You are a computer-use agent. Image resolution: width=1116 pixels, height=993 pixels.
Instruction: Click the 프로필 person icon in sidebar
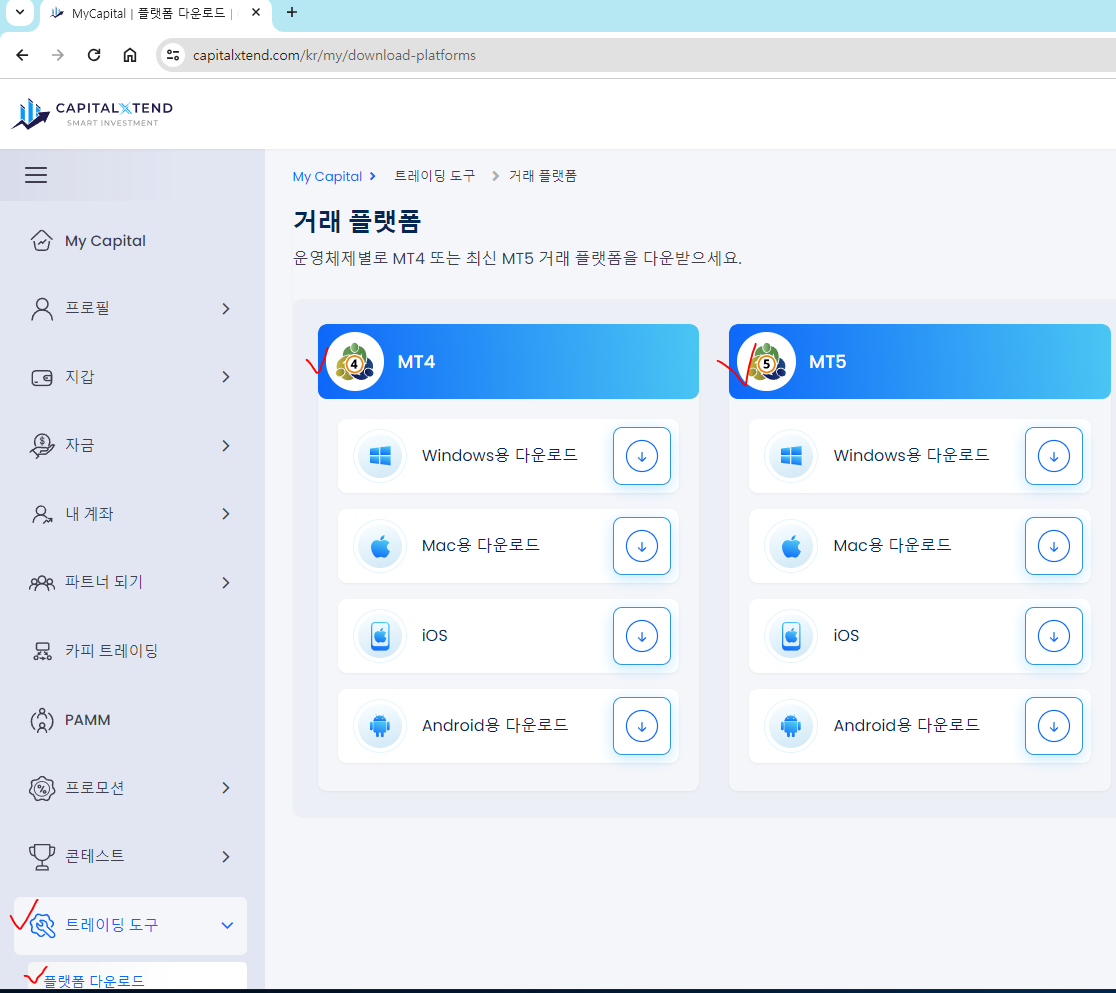(42, 309)
